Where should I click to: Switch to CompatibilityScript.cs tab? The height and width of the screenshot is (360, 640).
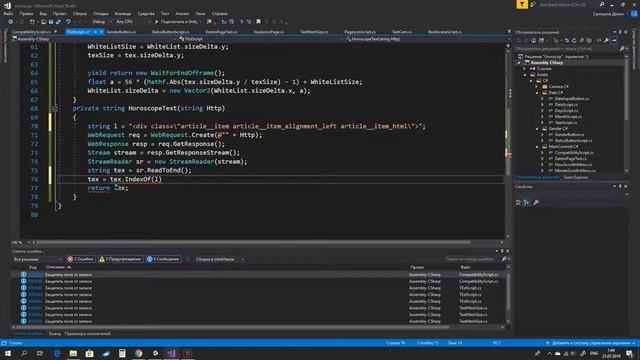point(31,31)
